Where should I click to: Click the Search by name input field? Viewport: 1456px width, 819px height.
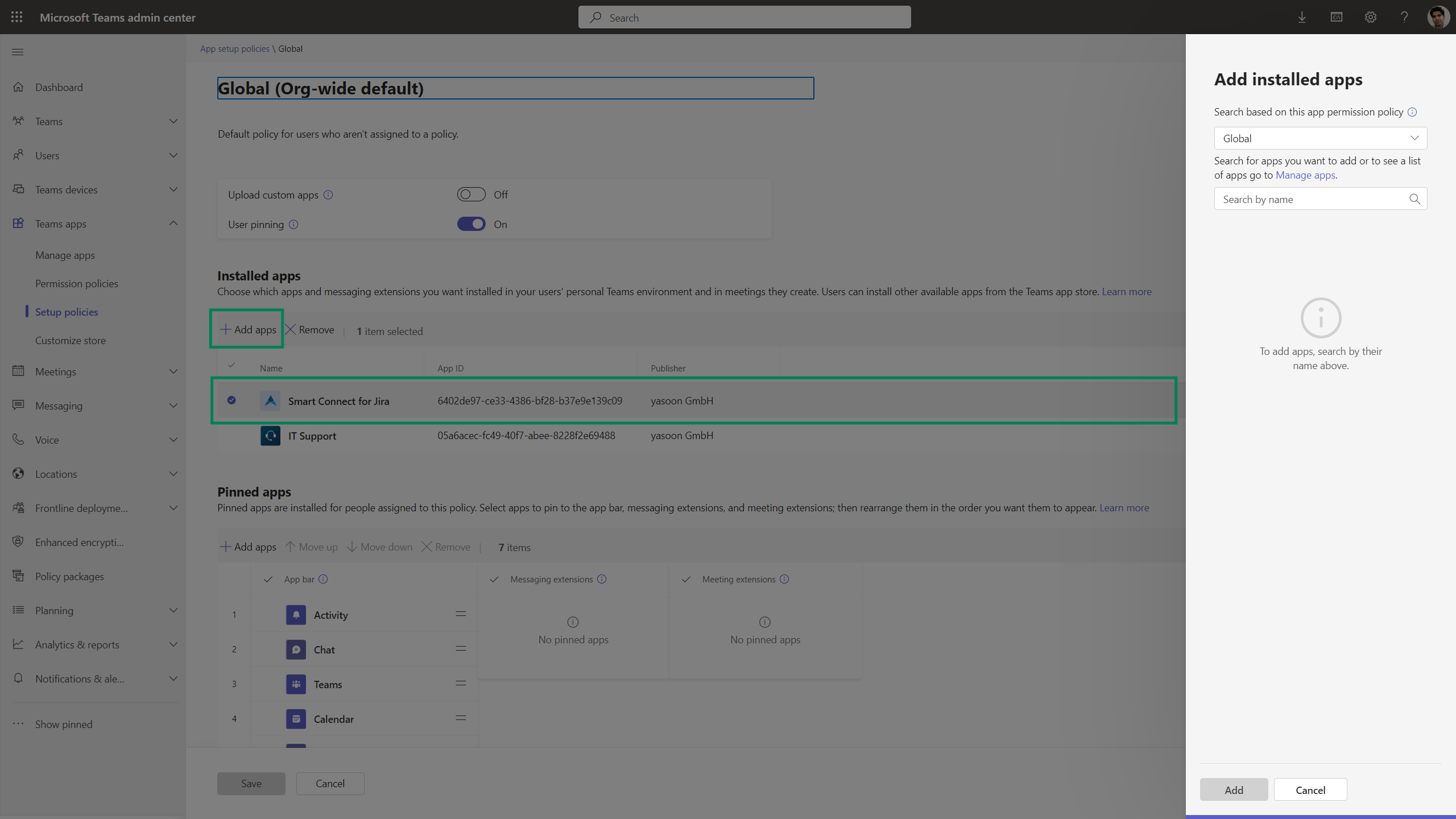click(x=1311, y=199)
